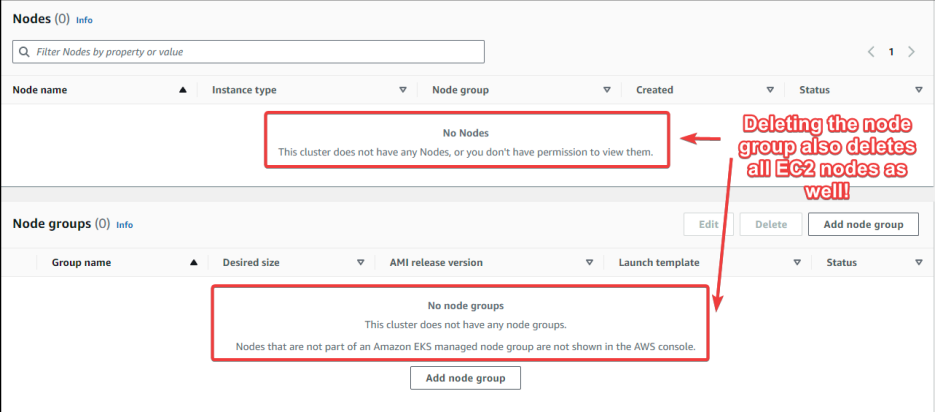Click the Created column header
This screenshot has width=935, height=412.
pyautogui.click(x=655, y=90)
